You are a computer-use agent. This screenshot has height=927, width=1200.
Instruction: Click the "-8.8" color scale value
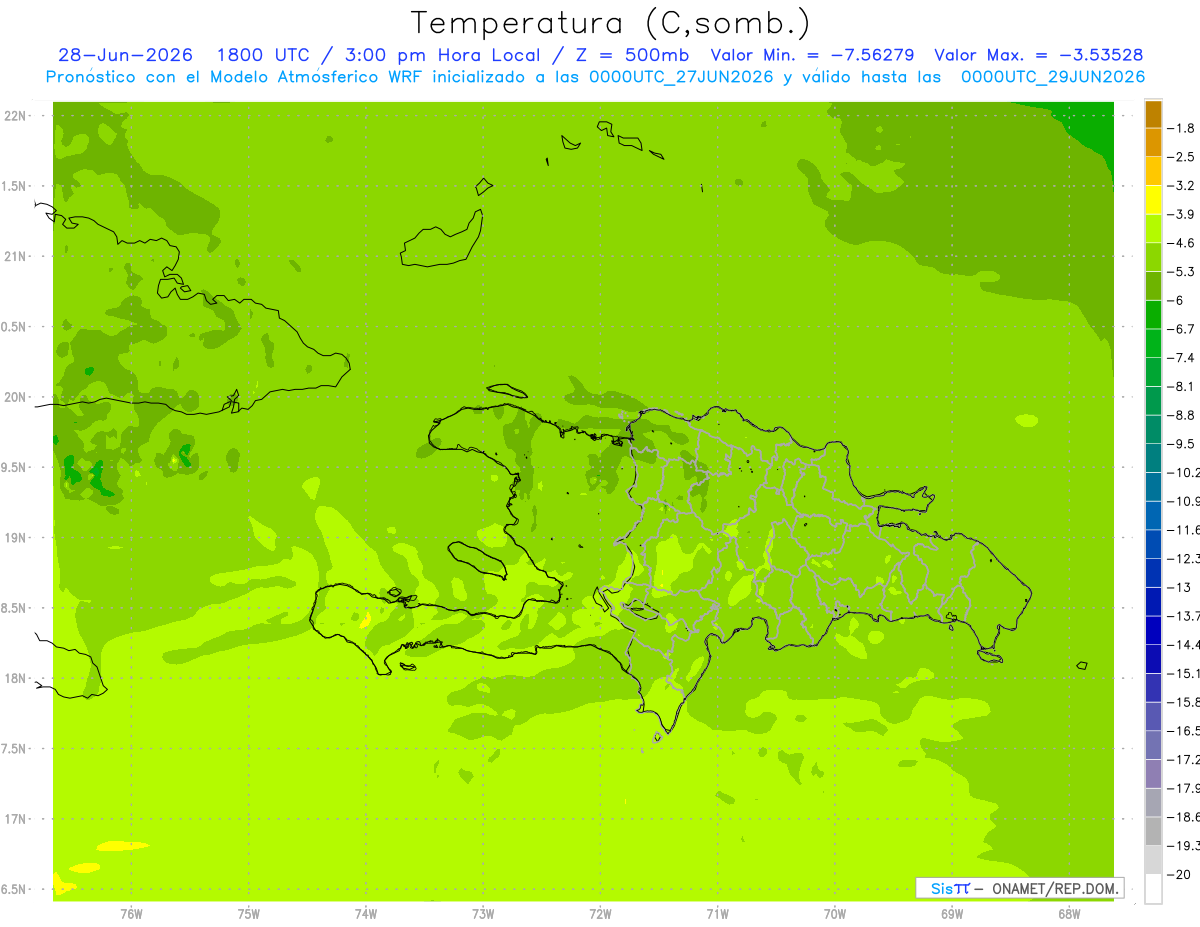click(x=1182, y=415)
